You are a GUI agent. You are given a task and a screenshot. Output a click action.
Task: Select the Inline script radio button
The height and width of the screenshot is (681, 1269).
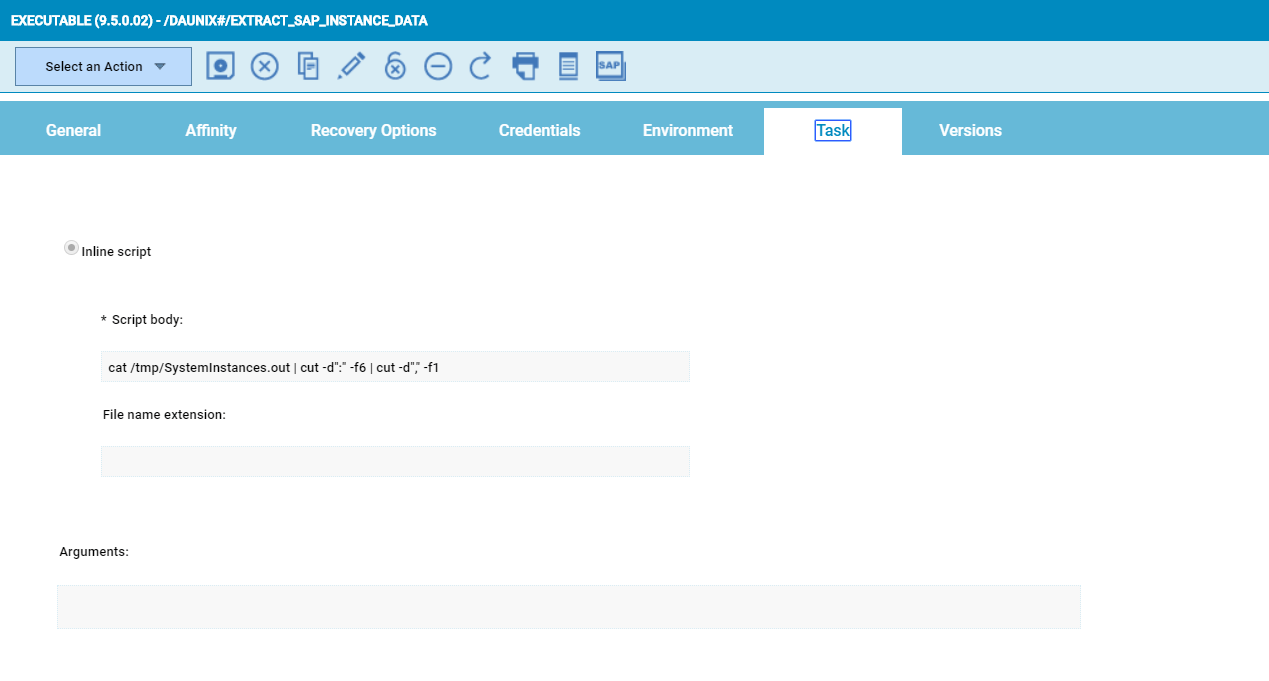click(71, 248)
